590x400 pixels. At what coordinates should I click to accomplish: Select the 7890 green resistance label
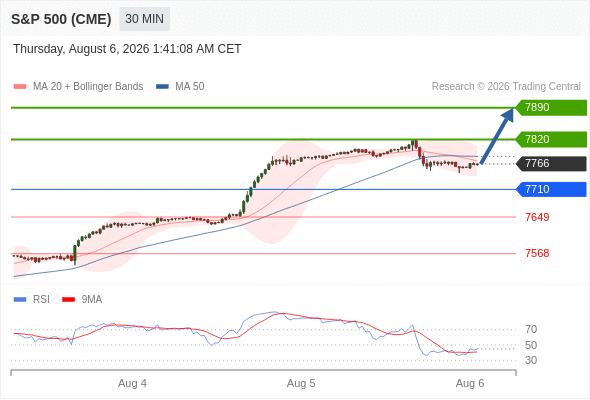tap(551, 108)
